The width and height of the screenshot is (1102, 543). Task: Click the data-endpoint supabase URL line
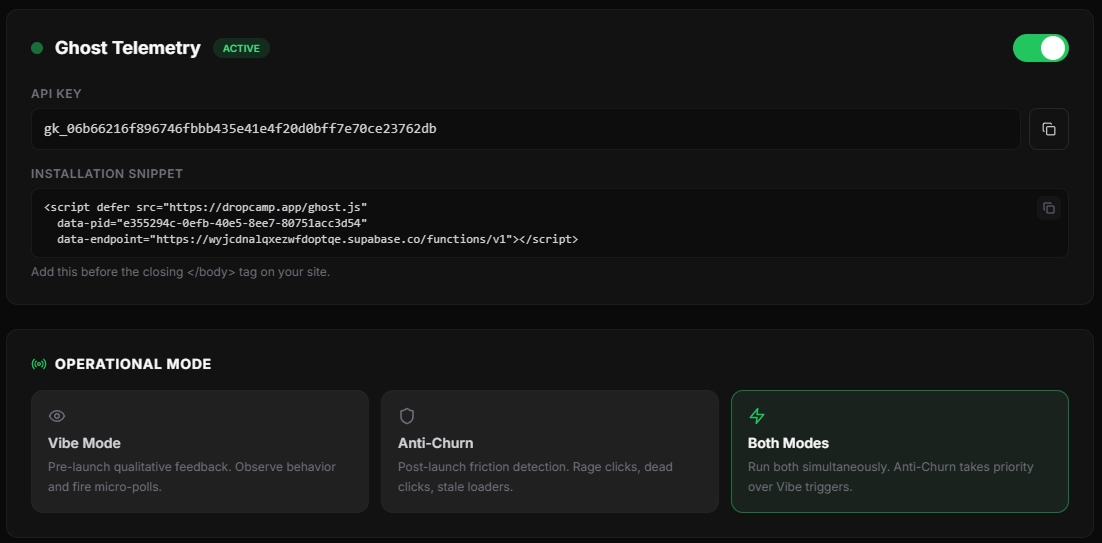pyautogui.click(x=318, y=240)
